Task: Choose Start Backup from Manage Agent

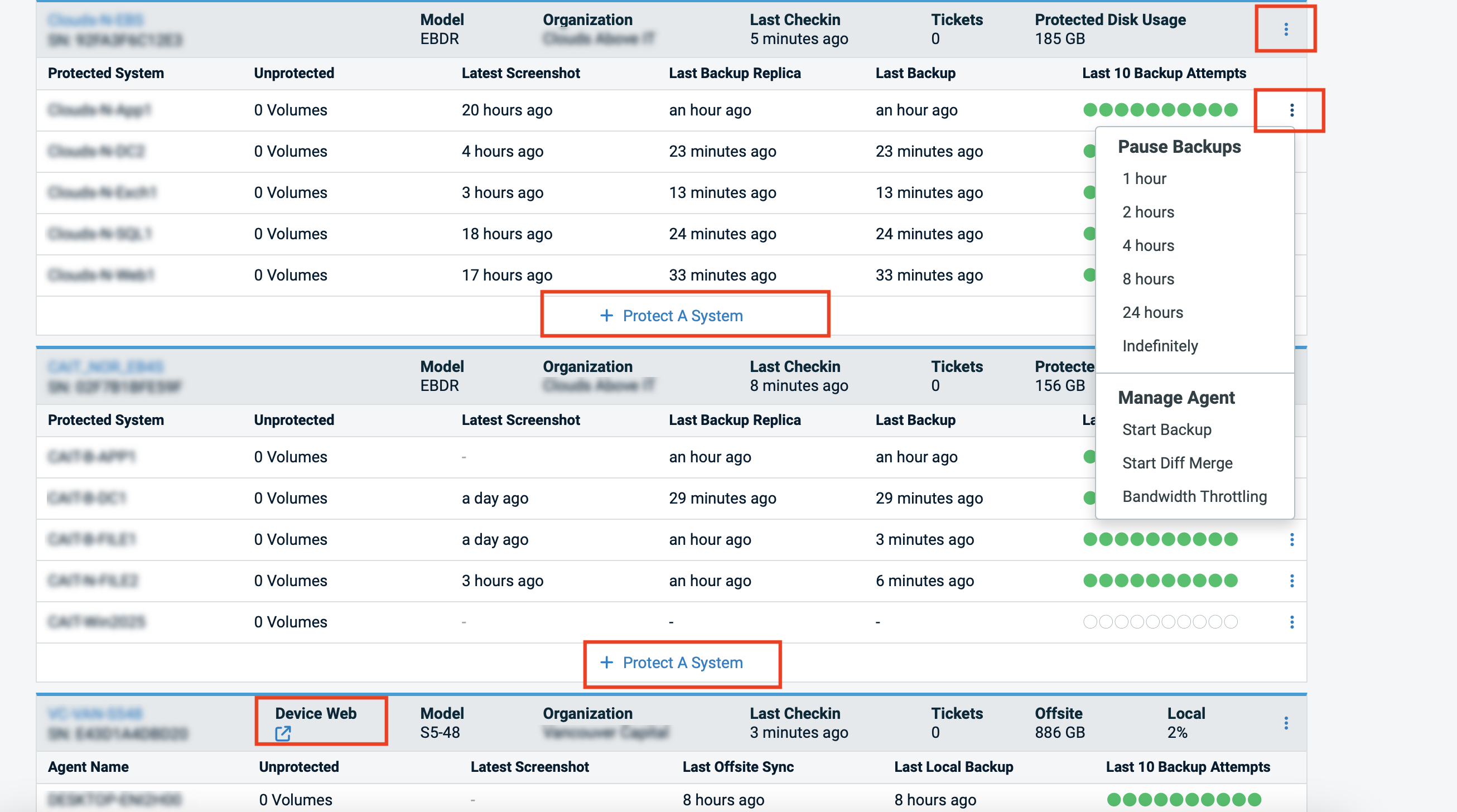Action: coord(1166,430)
